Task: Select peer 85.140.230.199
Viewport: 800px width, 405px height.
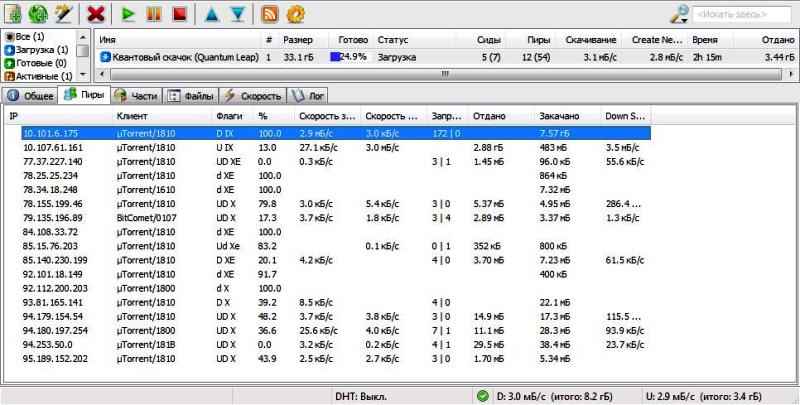Action: [x=336, y=260]
